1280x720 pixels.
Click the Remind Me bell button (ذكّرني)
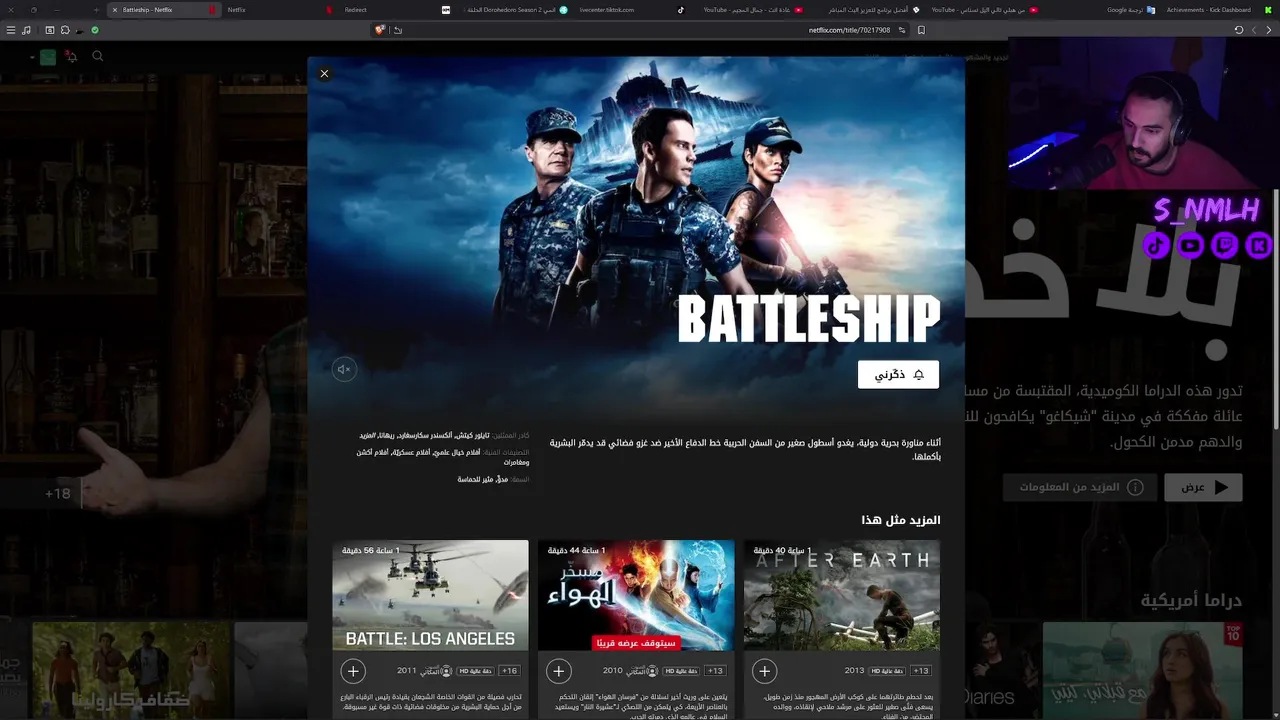click(x=898, y=374)
